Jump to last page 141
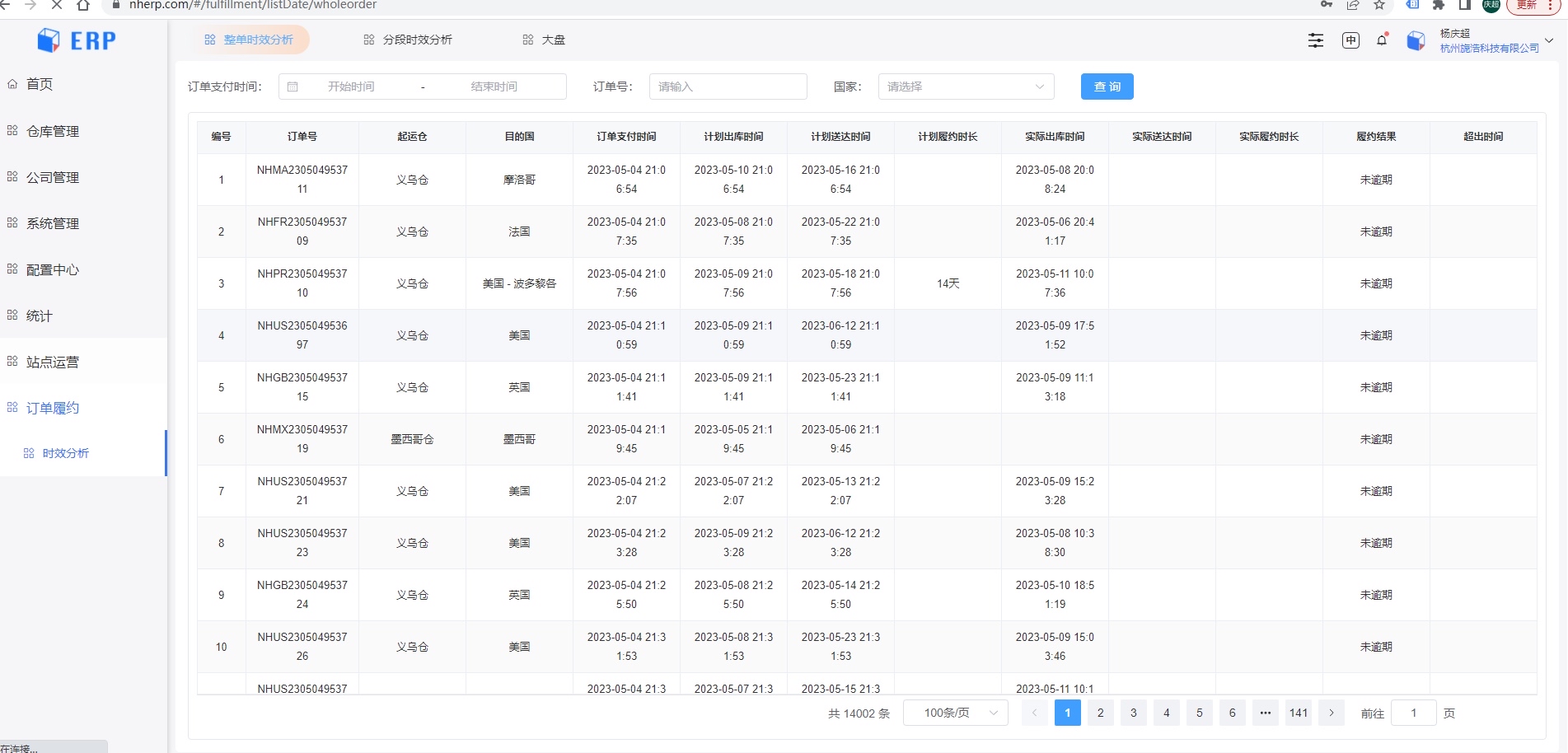1568x753 pixels. [1299, 713]
